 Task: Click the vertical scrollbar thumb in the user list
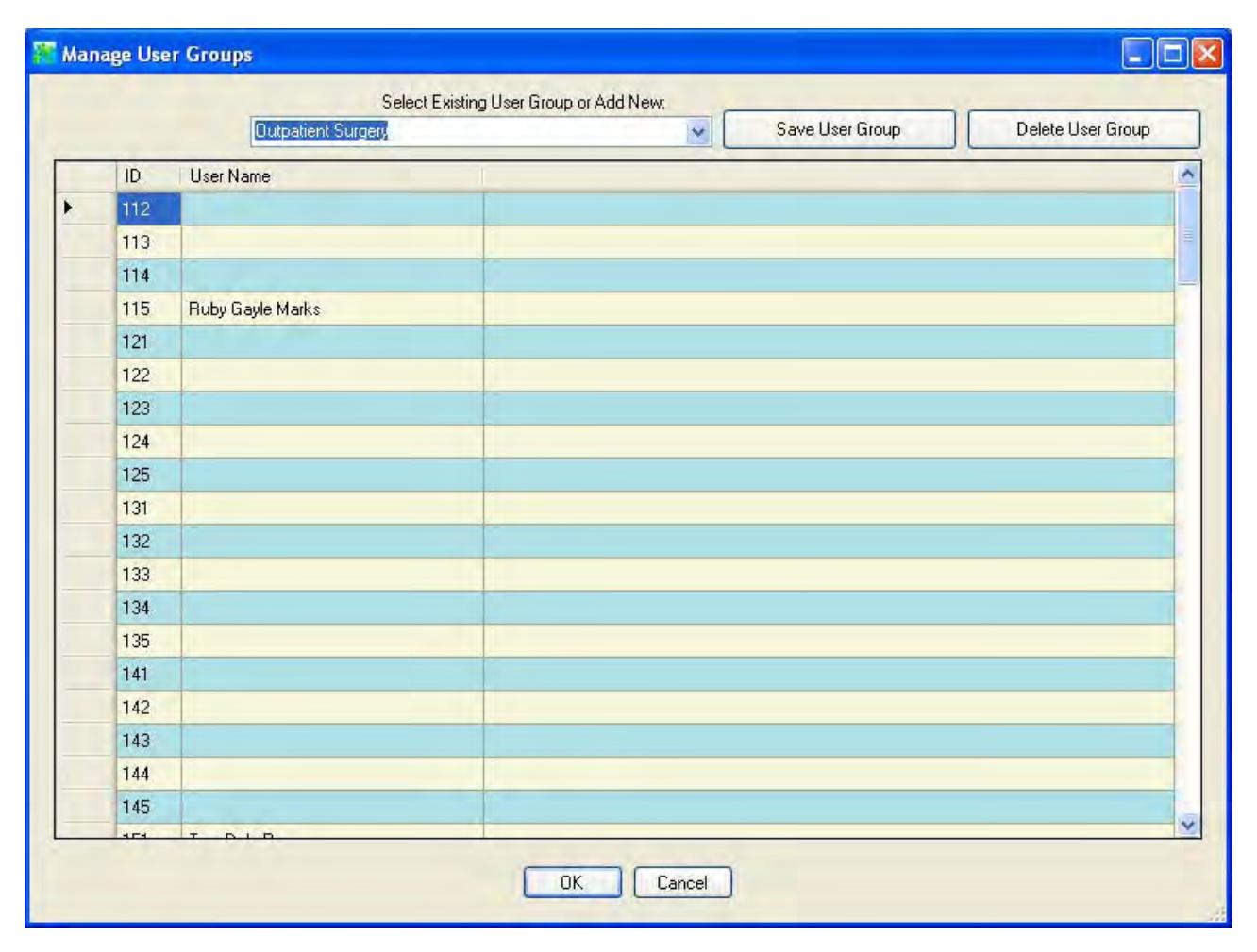pos(1188,235)
